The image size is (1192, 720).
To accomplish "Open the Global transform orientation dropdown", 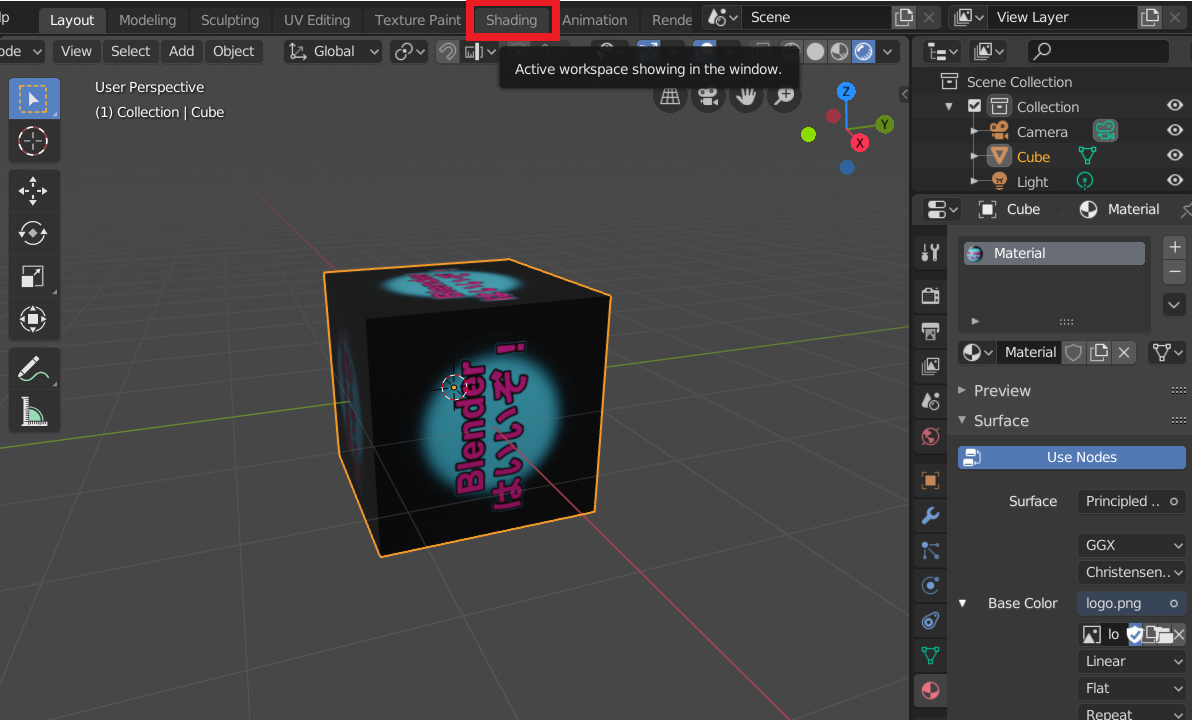I will [333, 52].
